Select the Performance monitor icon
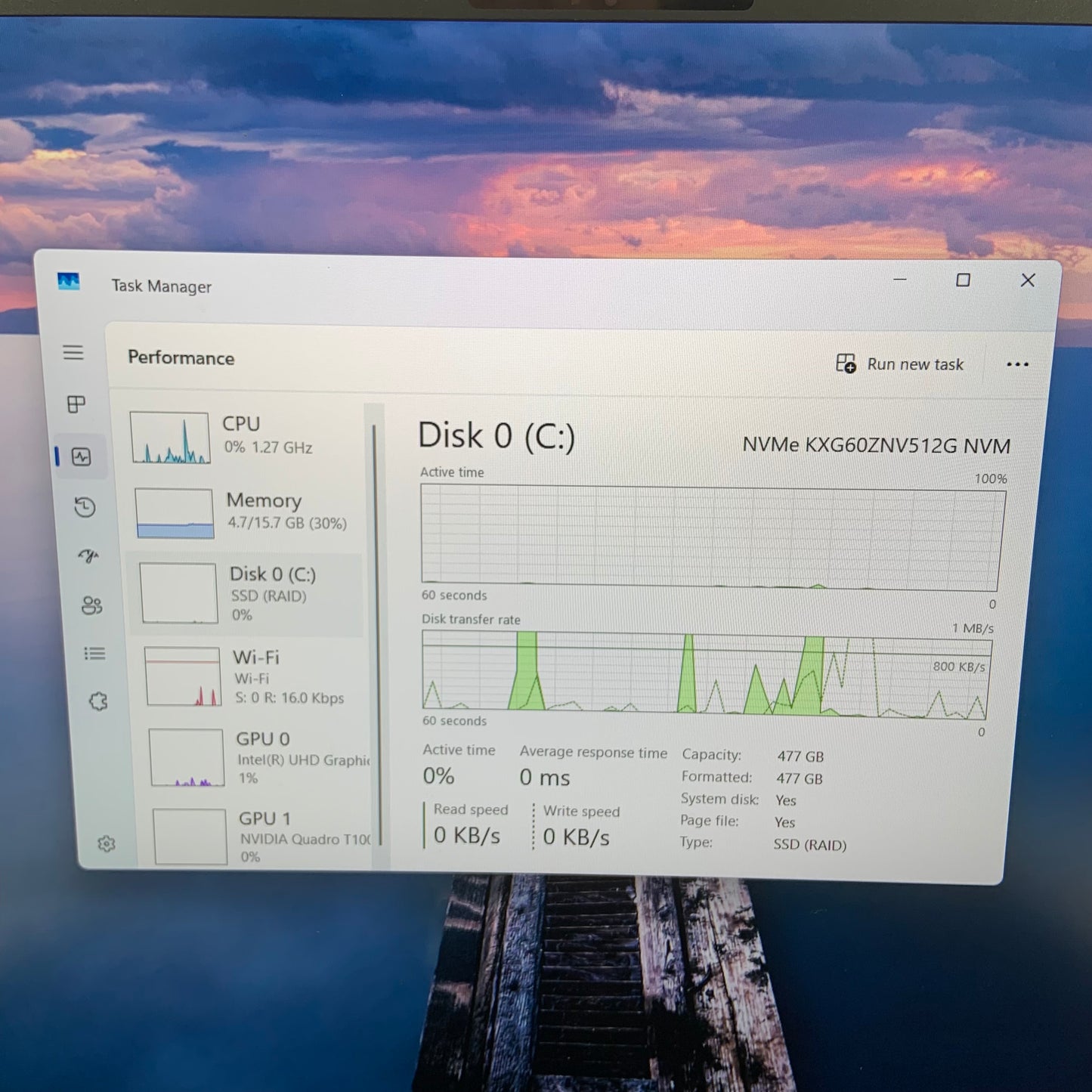The height and width of the screenshot is (1092, 1092). (x=79, y=456)
